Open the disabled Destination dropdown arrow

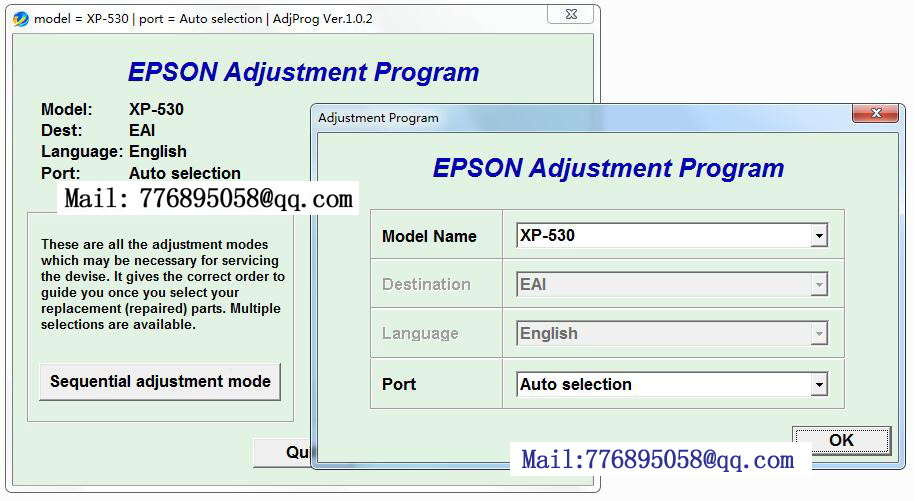[819, 285]
